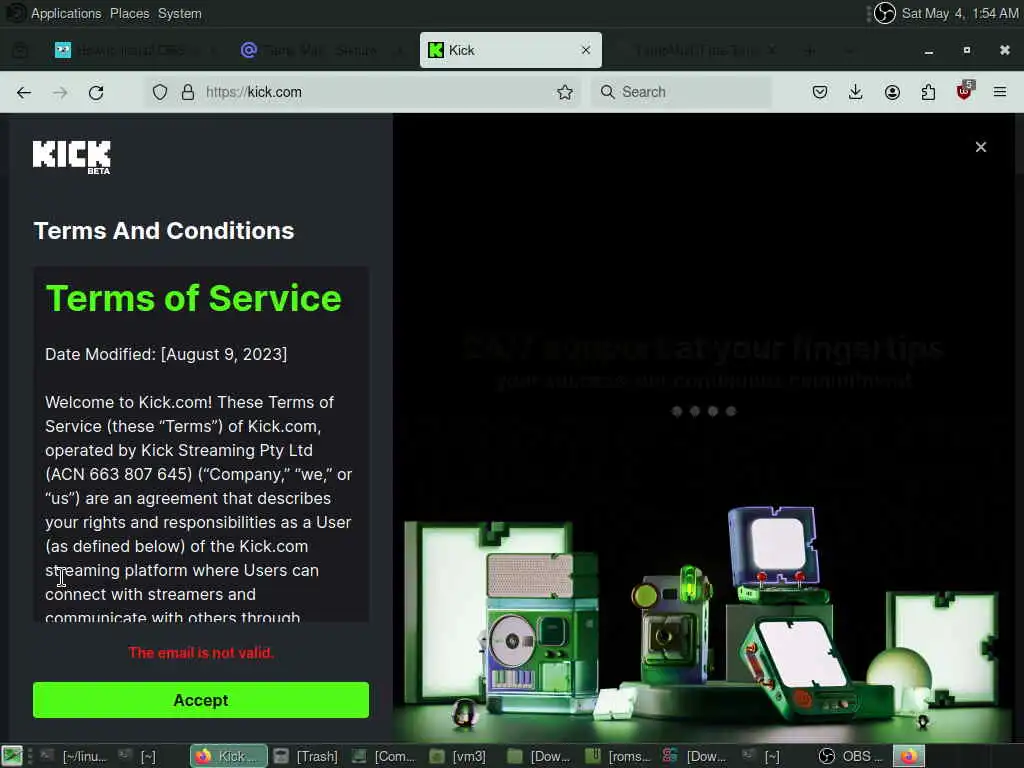Click the Terms And Conditions title
Screen dimensions: 1024x768
(164, 231)
